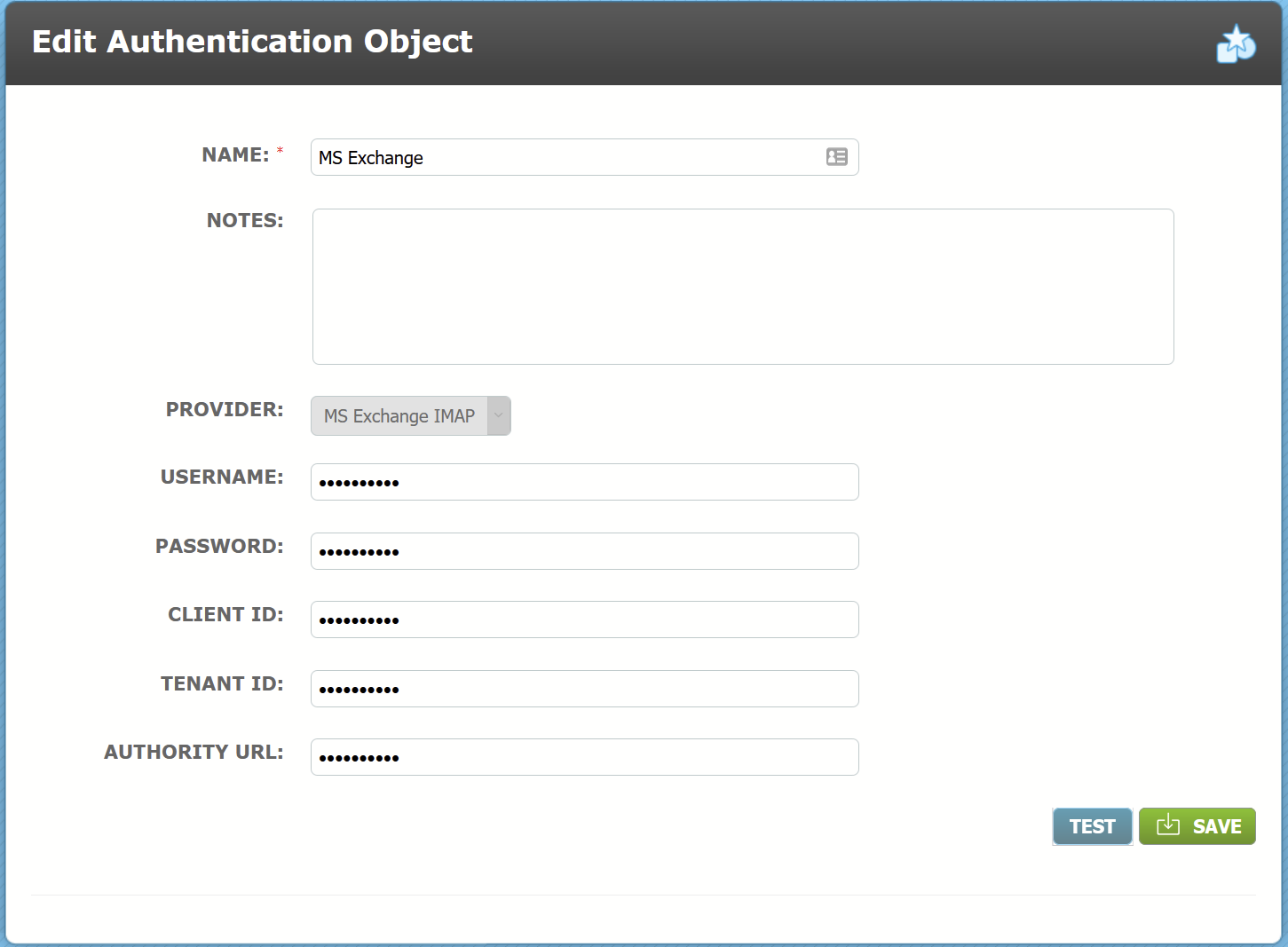Click the contact card icon in Name field
The image size is (1288, 947).
(x=837, y=157)
